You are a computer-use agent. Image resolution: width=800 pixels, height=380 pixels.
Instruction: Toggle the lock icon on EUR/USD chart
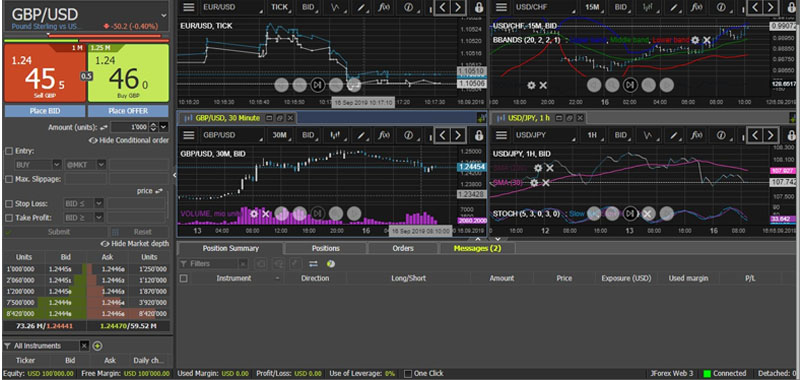coord(479,7)
